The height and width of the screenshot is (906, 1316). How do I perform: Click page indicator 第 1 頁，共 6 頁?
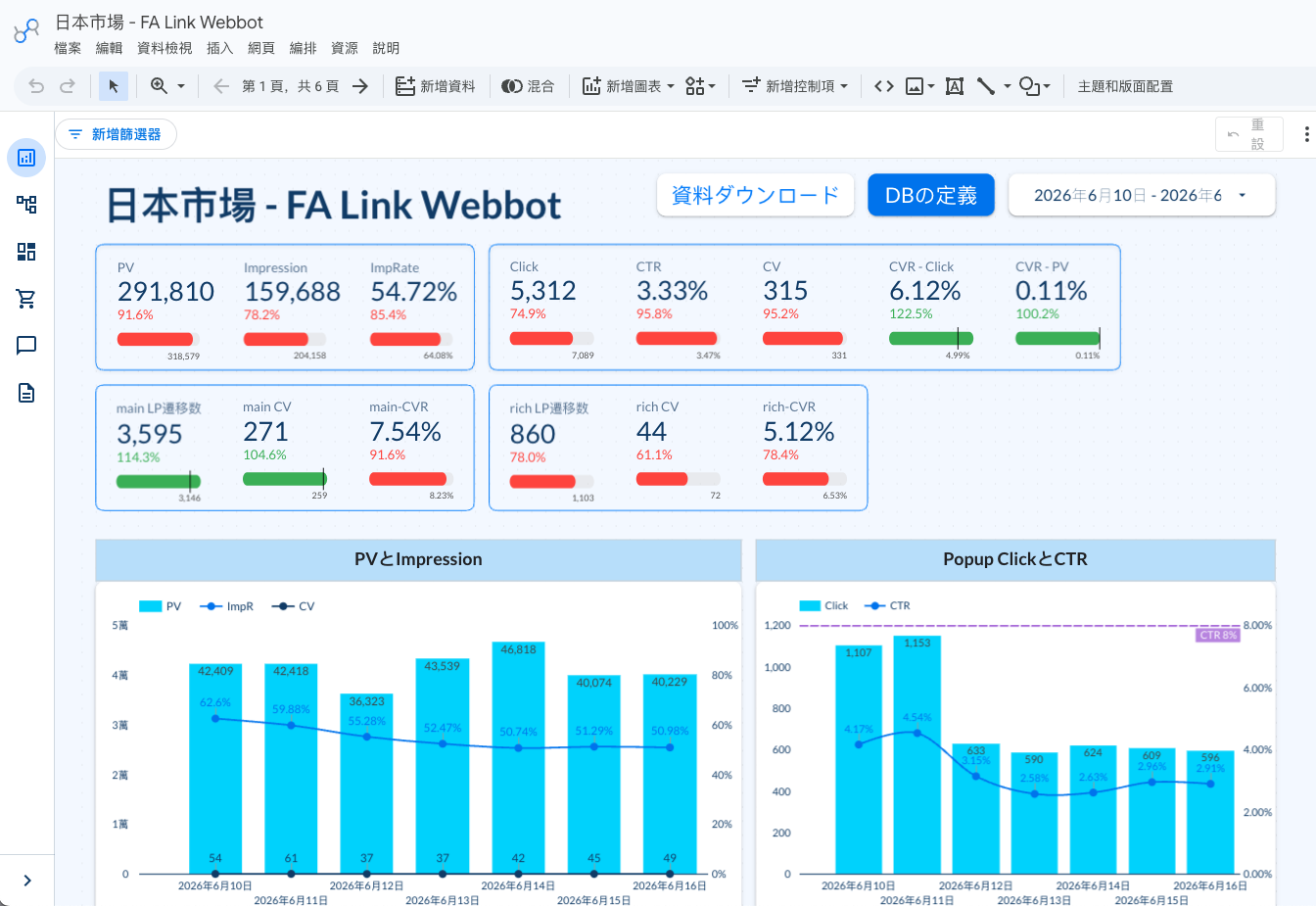pyautogui.click(x=291, y=86)
